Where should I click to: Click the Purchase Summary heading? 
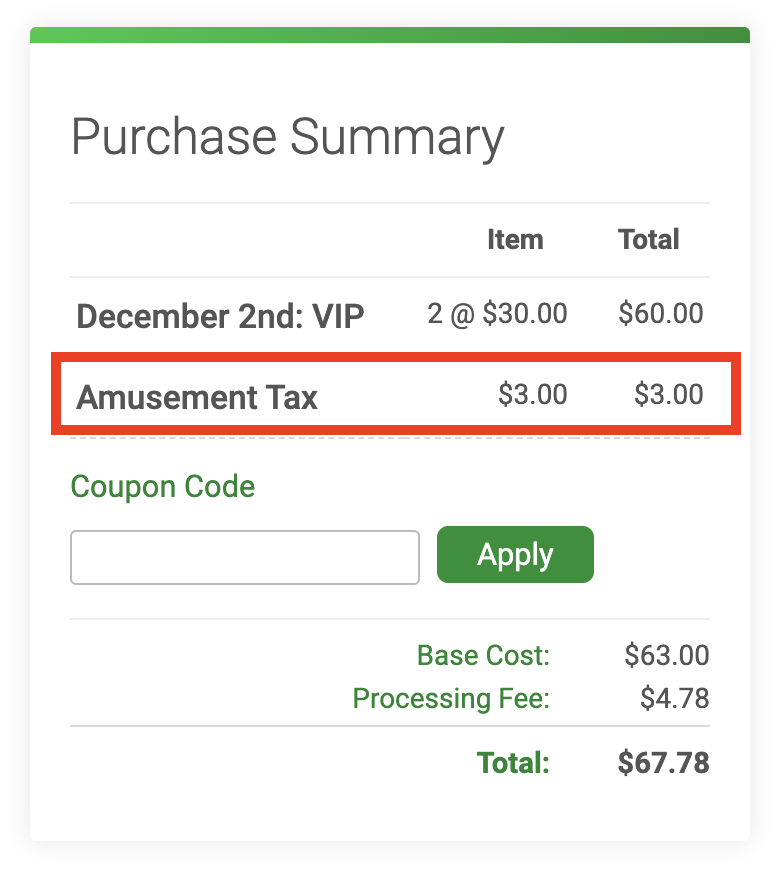tap(288, 138)
